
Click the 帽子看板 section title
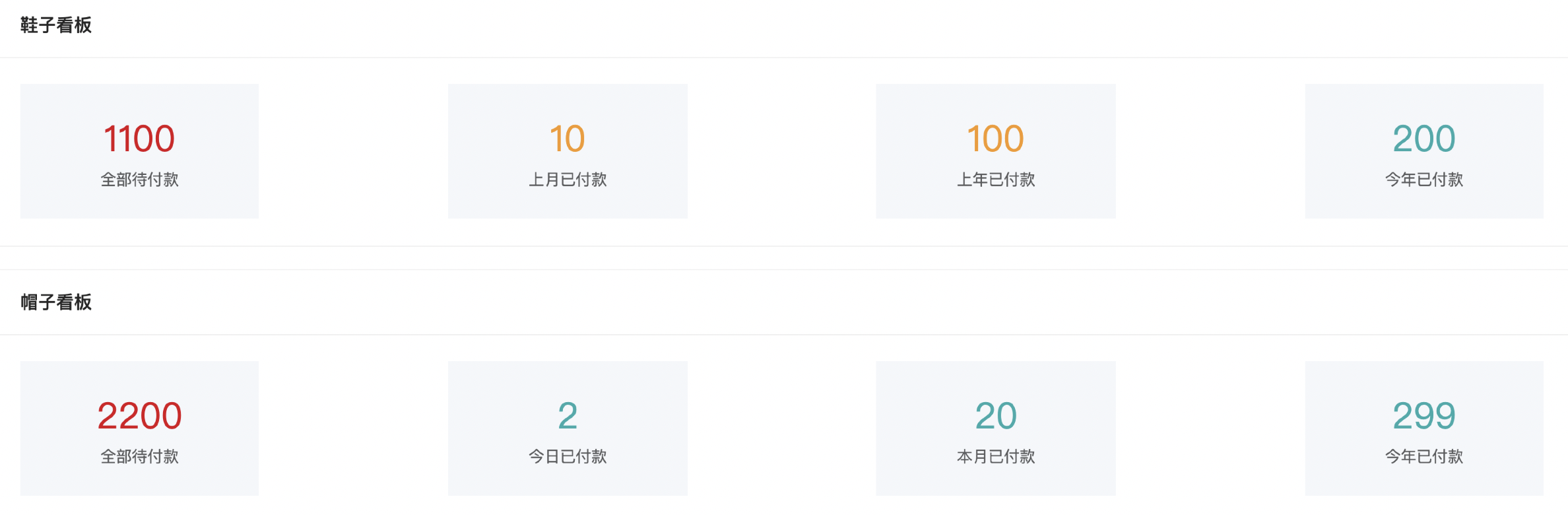[x=56, y=302]
